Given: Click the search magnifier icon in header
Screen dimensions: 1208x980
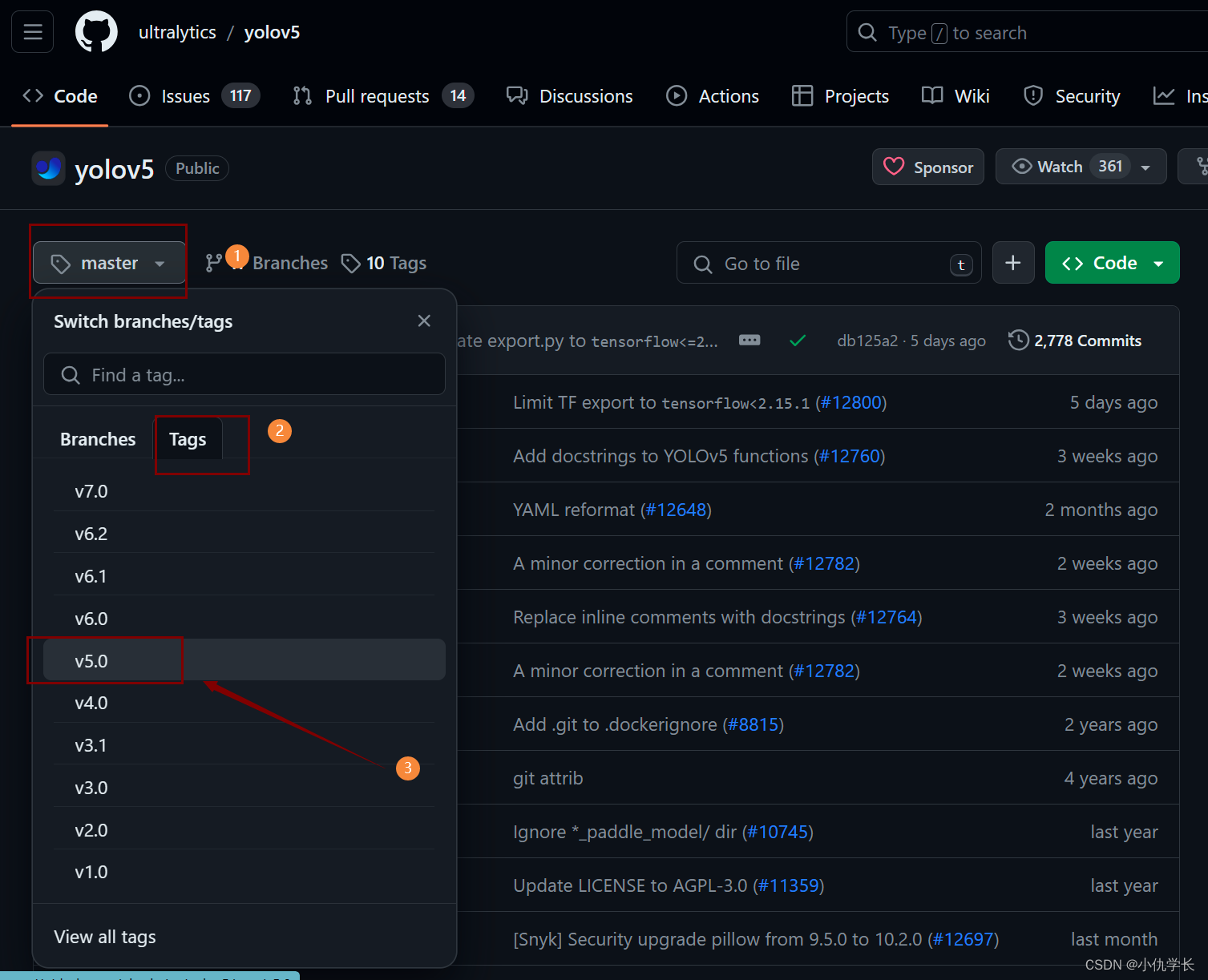Looking at the screenshot, I should 867,32.
